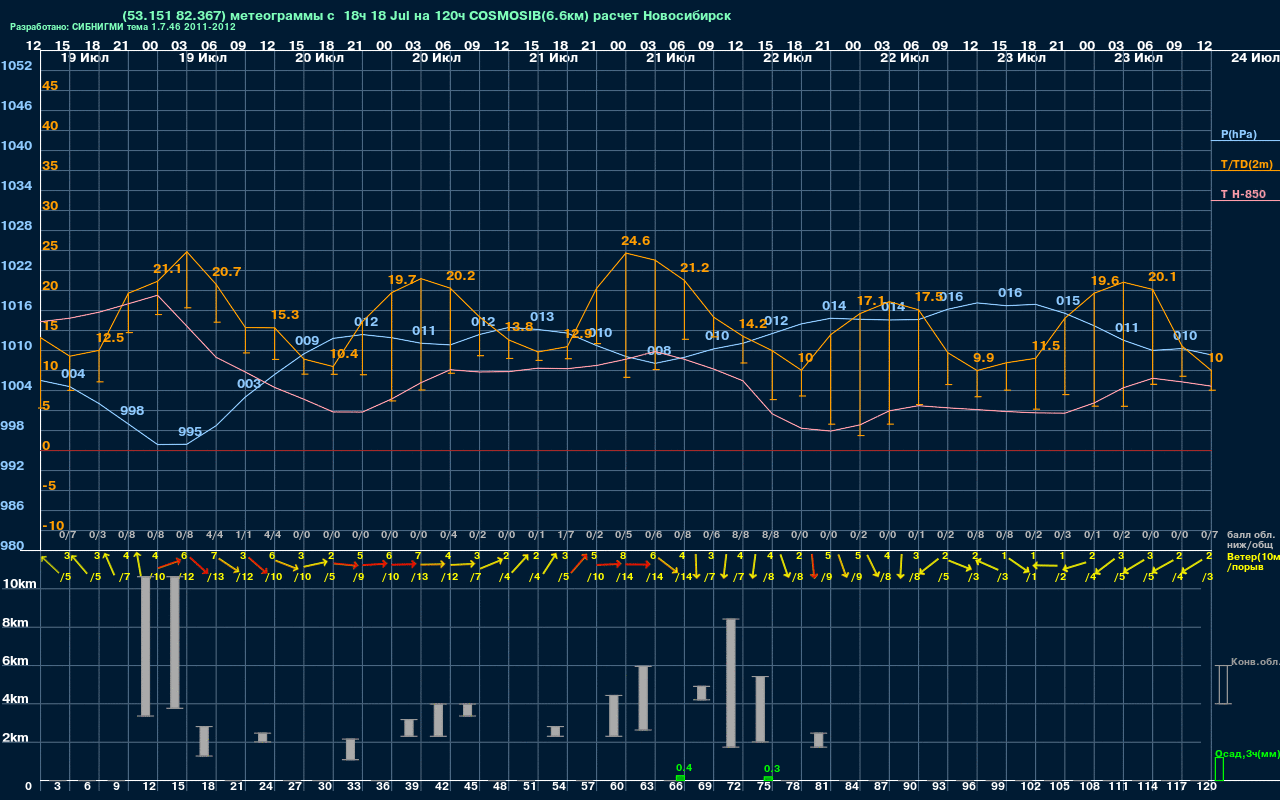This screenshot has height=800, width=1280.
Task: Click the 21.1 temperature label
Action: click(x=167, y=269)
